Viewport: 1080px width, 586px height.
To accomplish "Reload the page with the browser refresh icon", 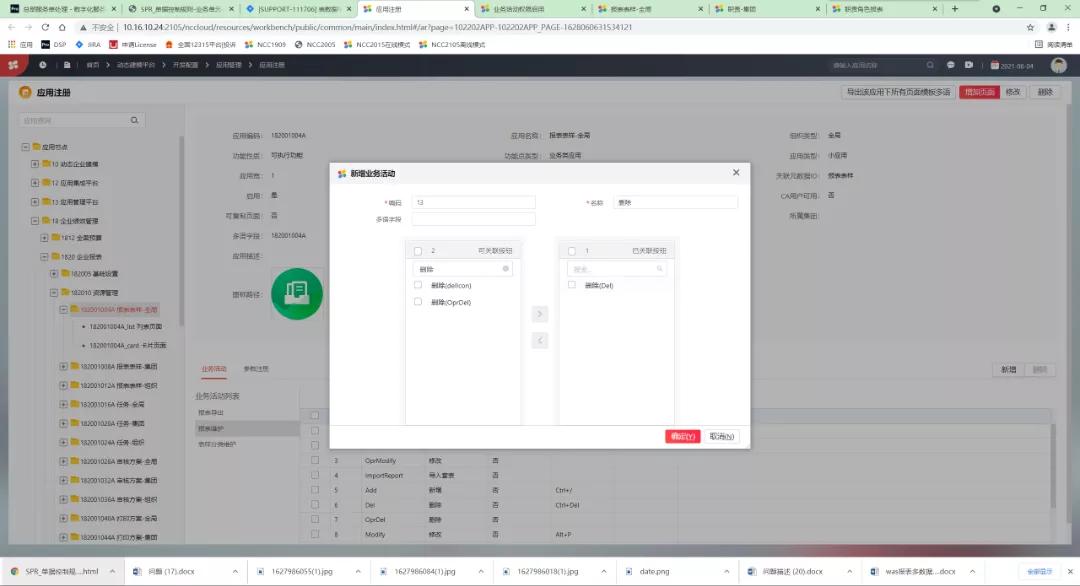I will click(45, 27).
